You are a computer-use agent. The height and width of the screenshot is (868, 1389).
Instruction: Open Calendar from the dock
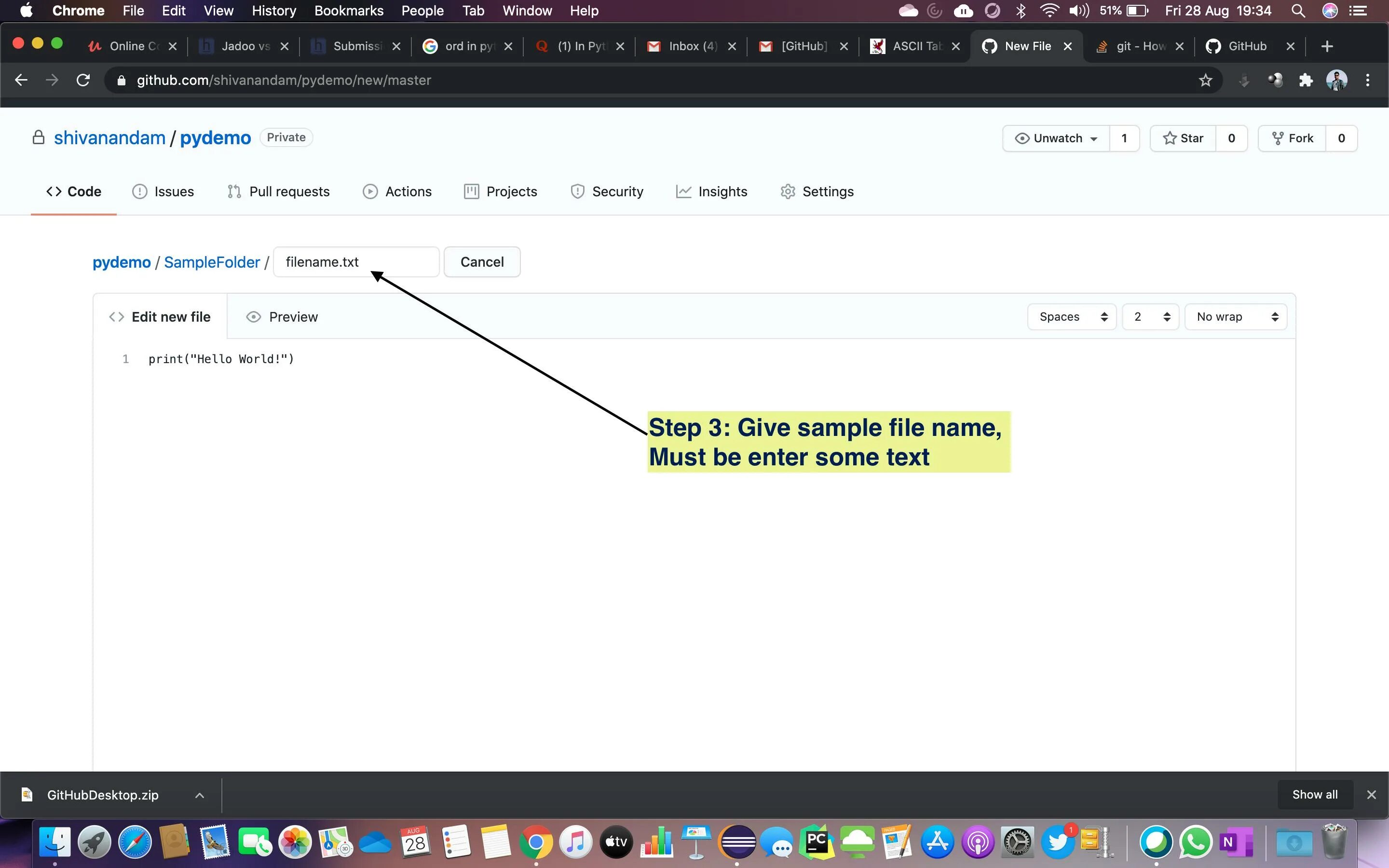(x=416, y=842)
